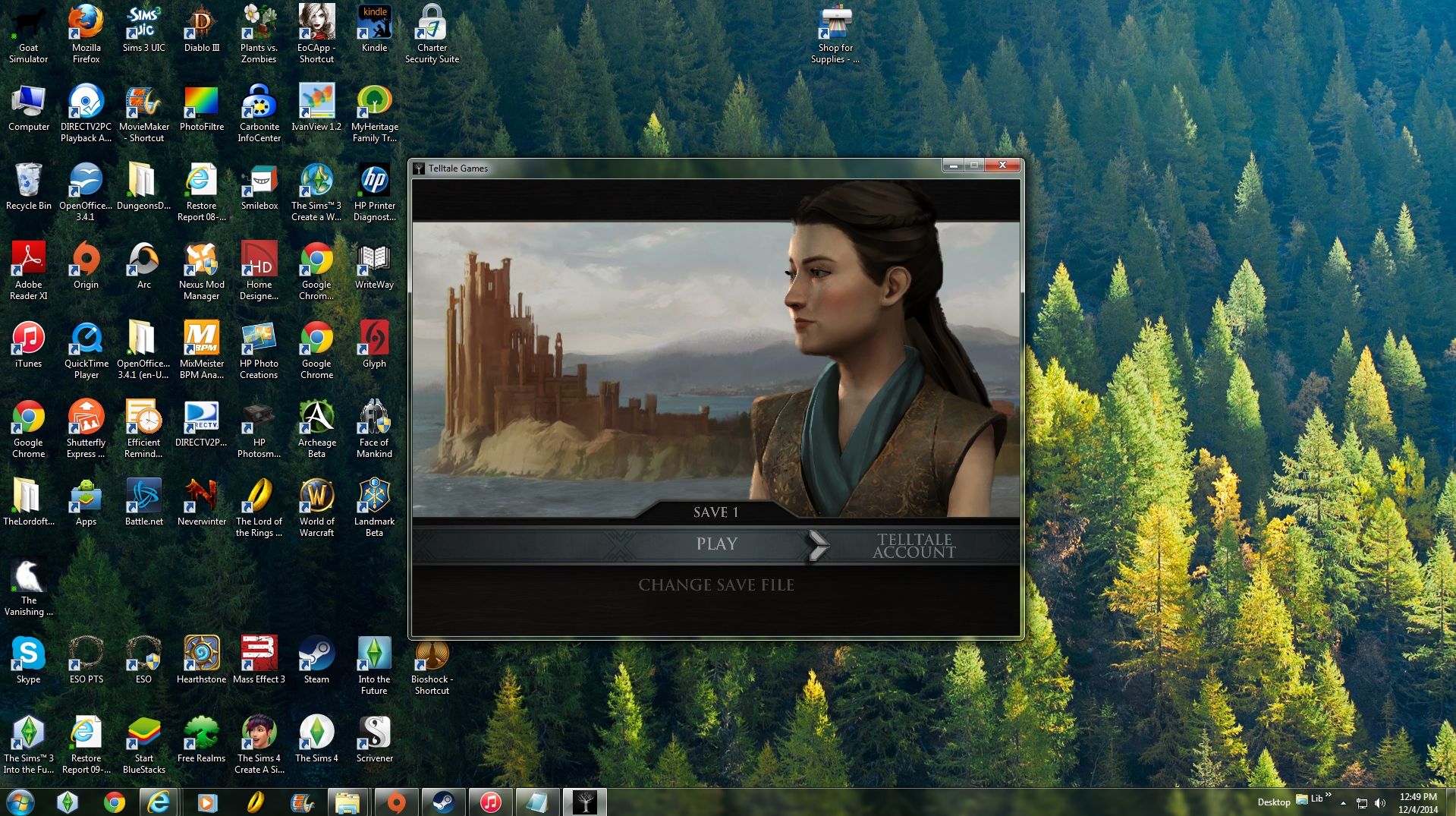Viewport: 1456px width, 816px height.
Task: Select the WriteWay desktop icon
Action: (375, 266)
